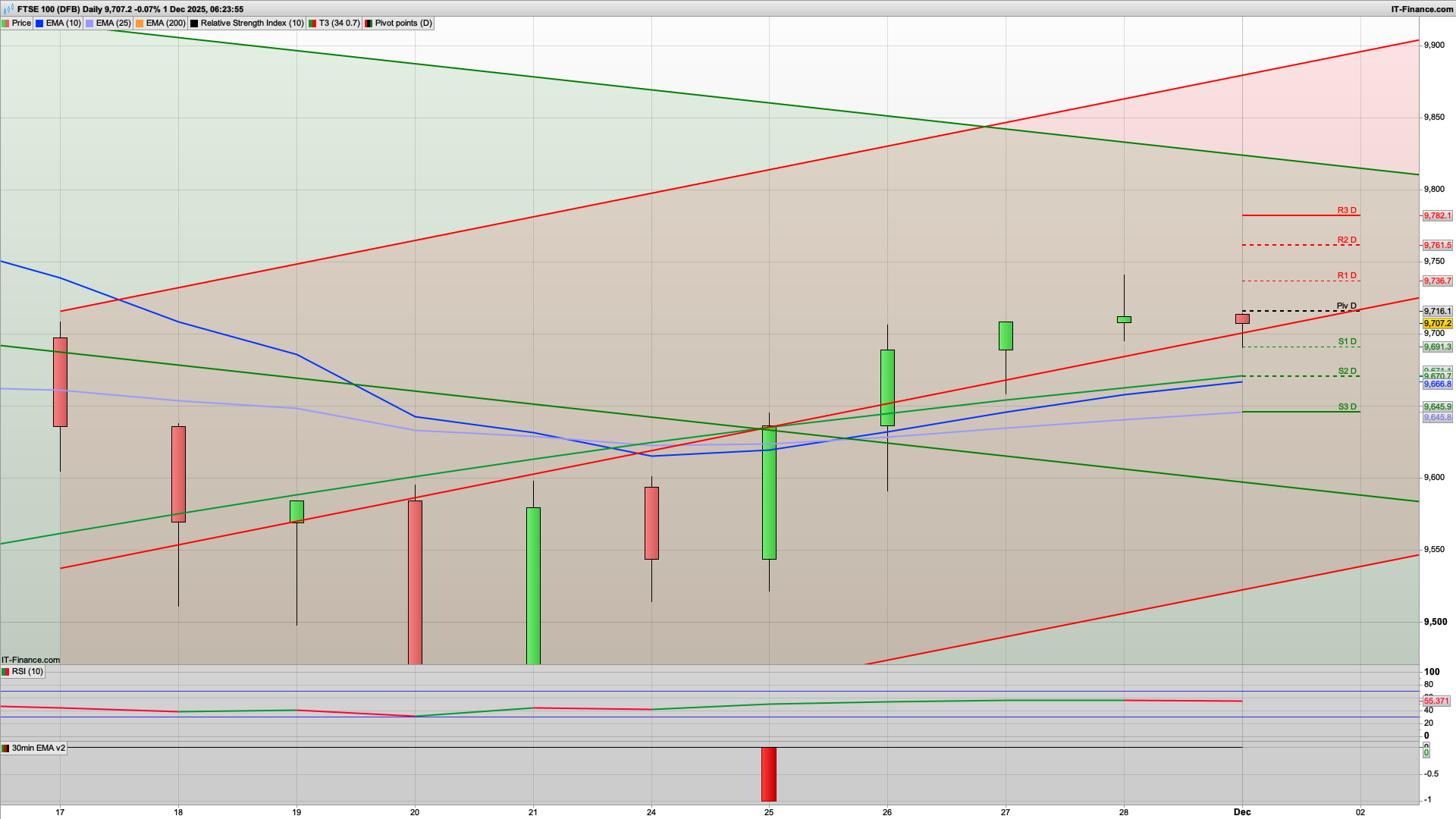Click the Price legend color swatch
1456x819 pixels.
[x=6, y=23]
